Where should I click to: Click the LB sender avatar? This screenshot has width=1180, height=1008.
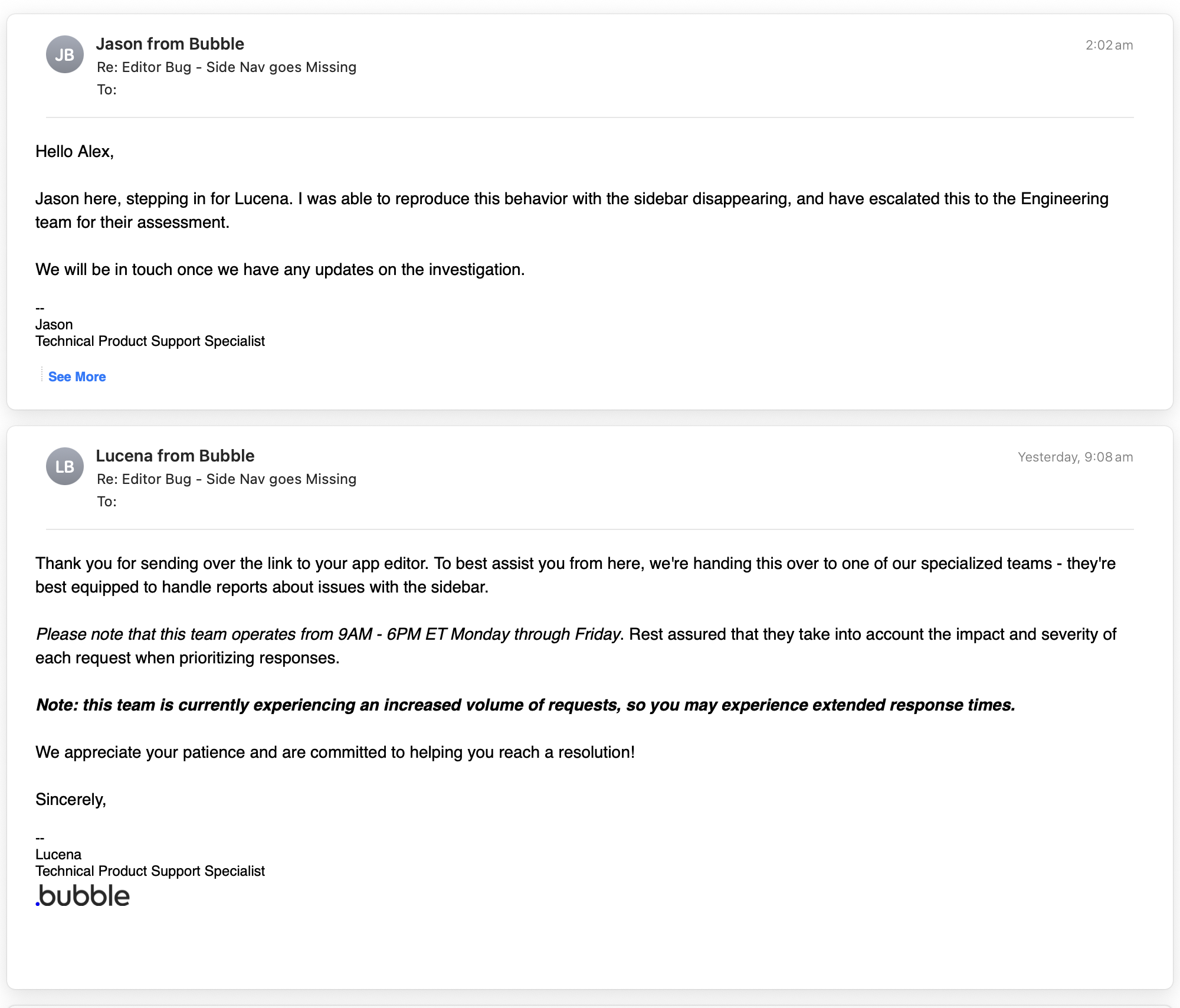point(65,466)
